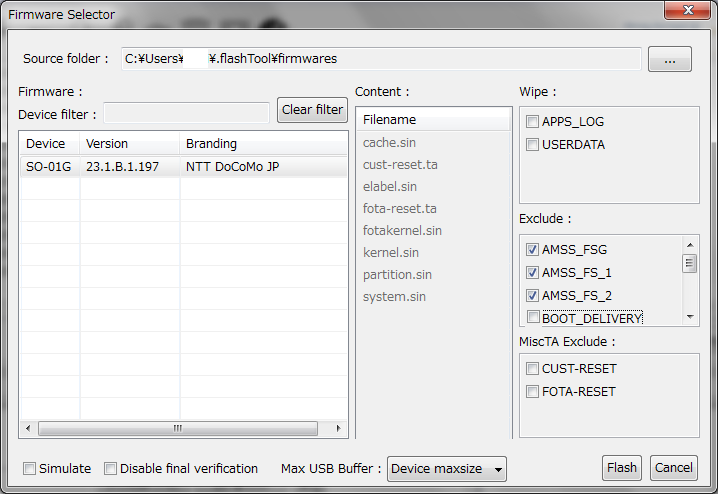Focus the Source folder path field
Image resolution: width=718 pixels, height=494 pixels.
(381, 59)
